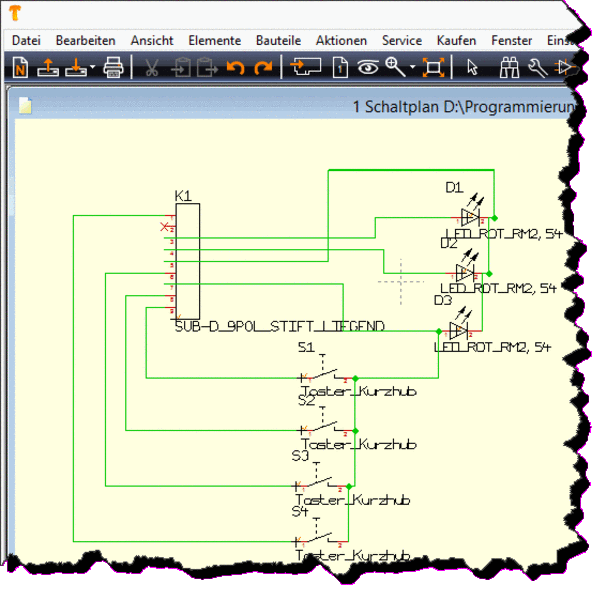Click the schematic page icon
The image size is (607, 600).
point(340,68)
